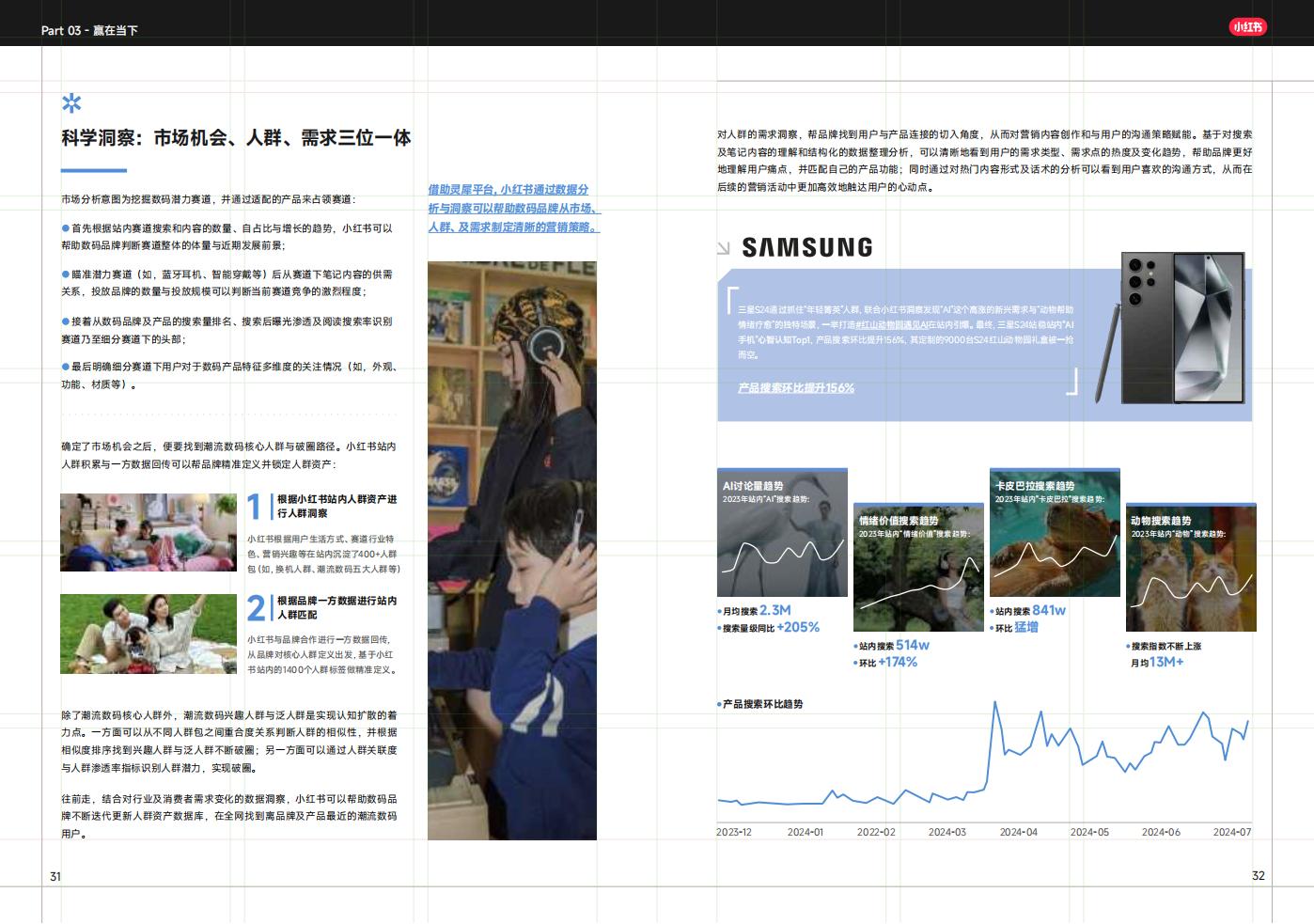This screenshot has width=1314, height=924.
Task: Click subheading 根据小红书站内人群资产进行人群洞察
Action: point(337,506)
